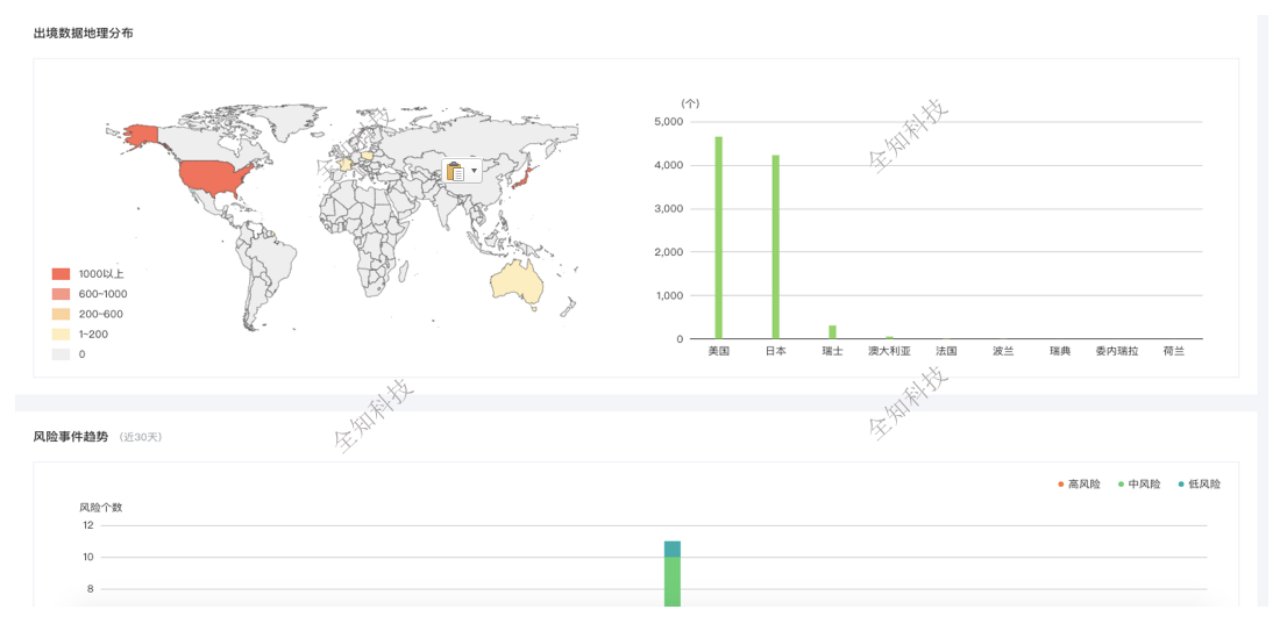1280x631 pixels.
Task: Click the 日本 bar in chart
Action: [x=776, y=247]
